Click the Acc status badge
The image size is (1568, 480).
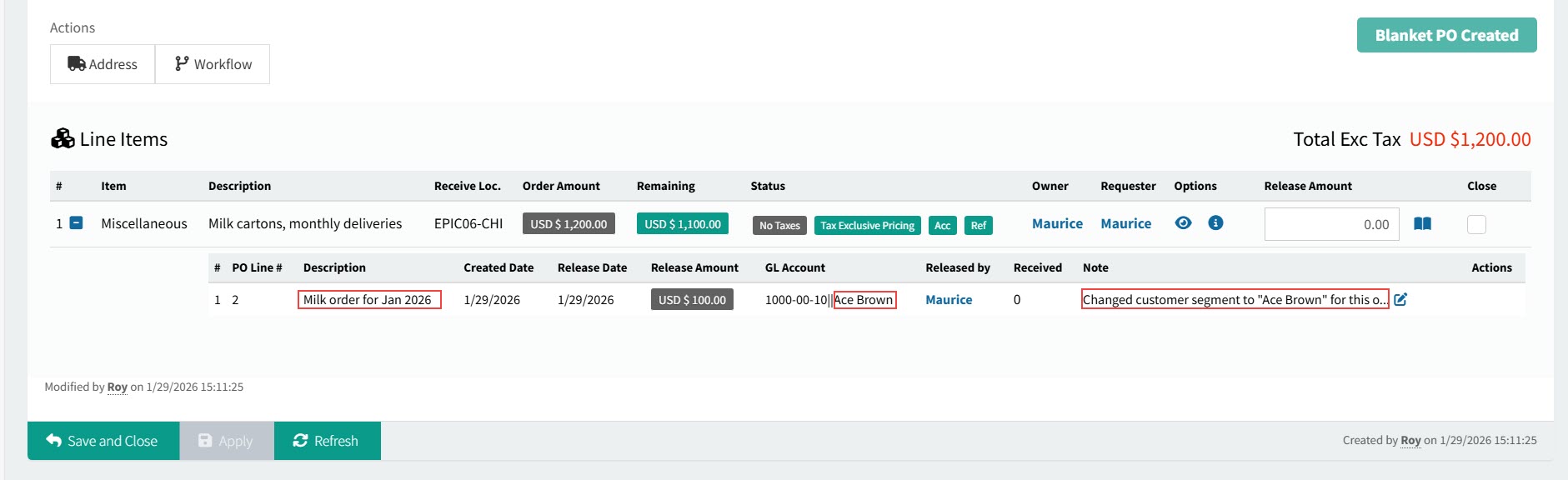coord(942,225)
